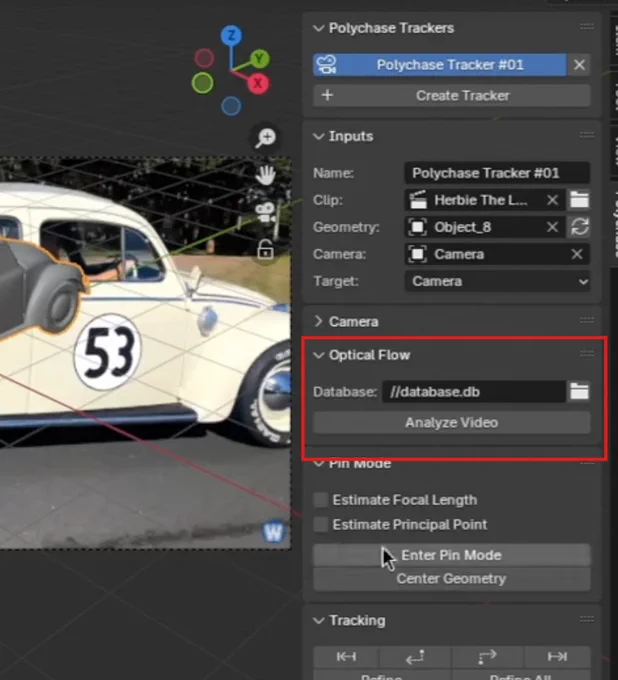Expand the collapsed Camera panel
The image size is (618, 680).
pyautogui.click(x=319, y=321)
